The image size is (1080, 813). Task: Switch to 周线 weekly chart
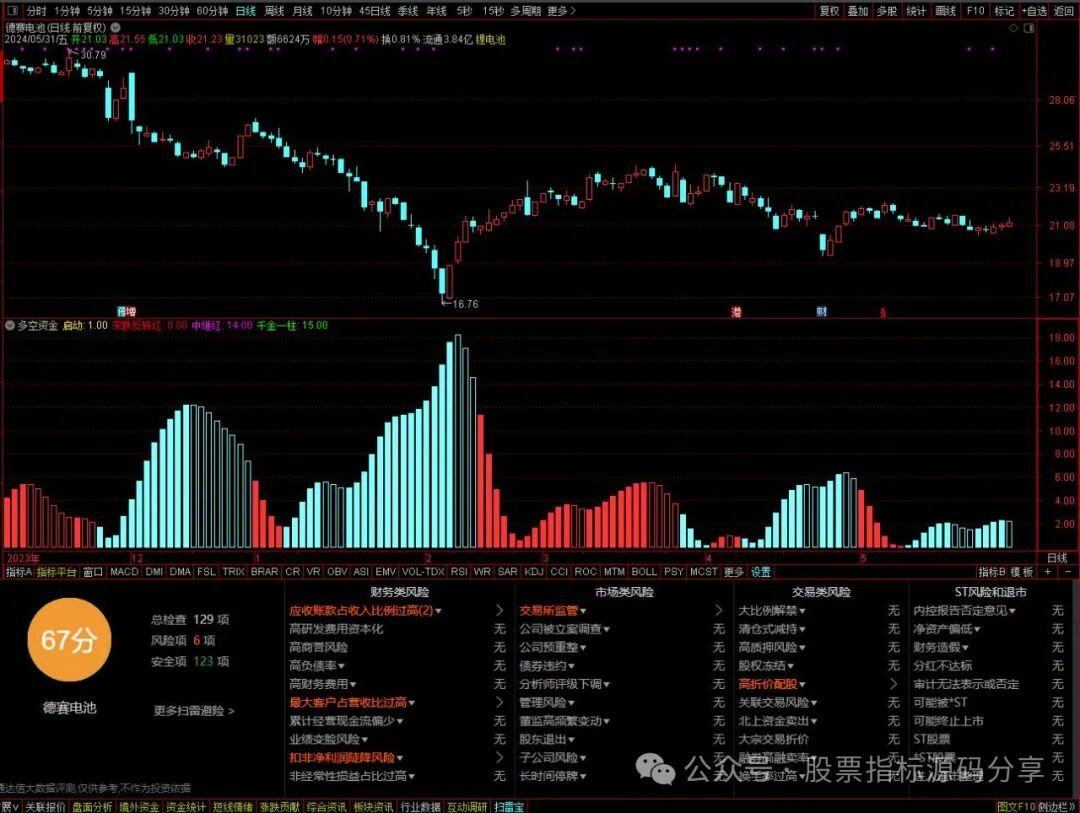point(274,11)
